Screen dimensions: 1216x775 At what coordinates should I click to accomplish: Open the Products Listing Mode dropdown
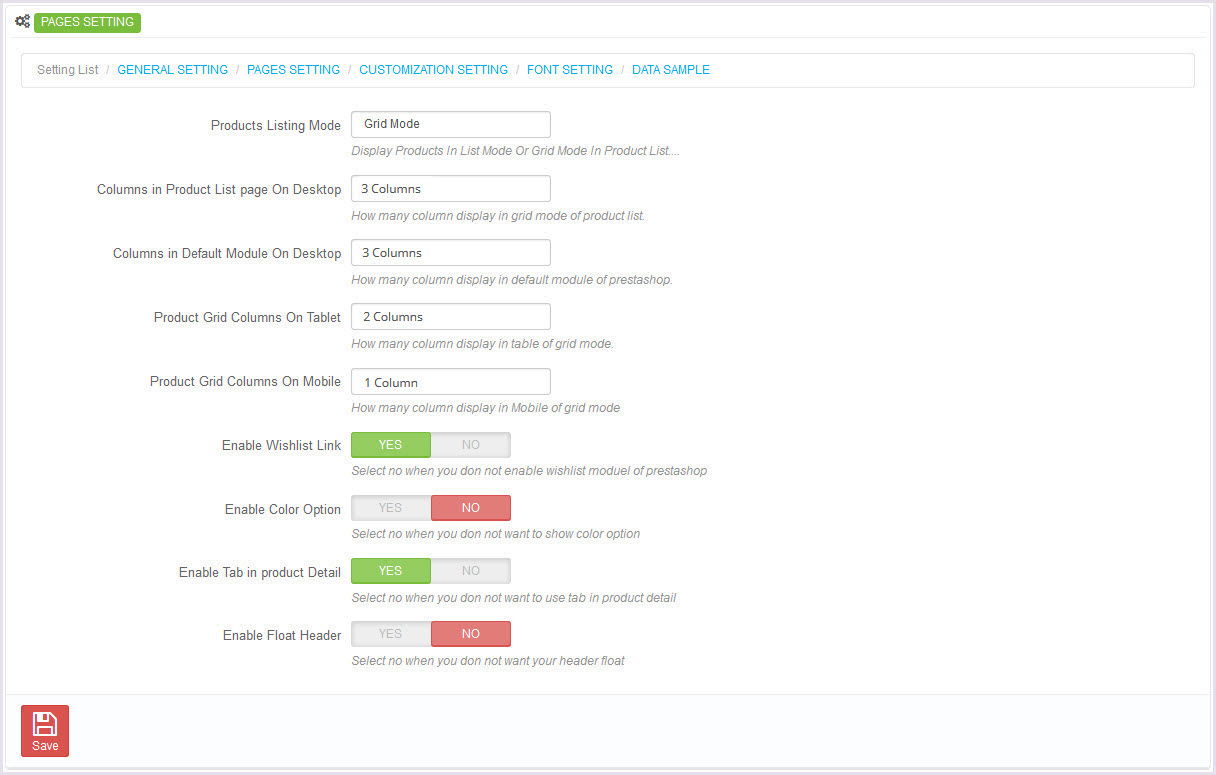(x=450, y=124)
